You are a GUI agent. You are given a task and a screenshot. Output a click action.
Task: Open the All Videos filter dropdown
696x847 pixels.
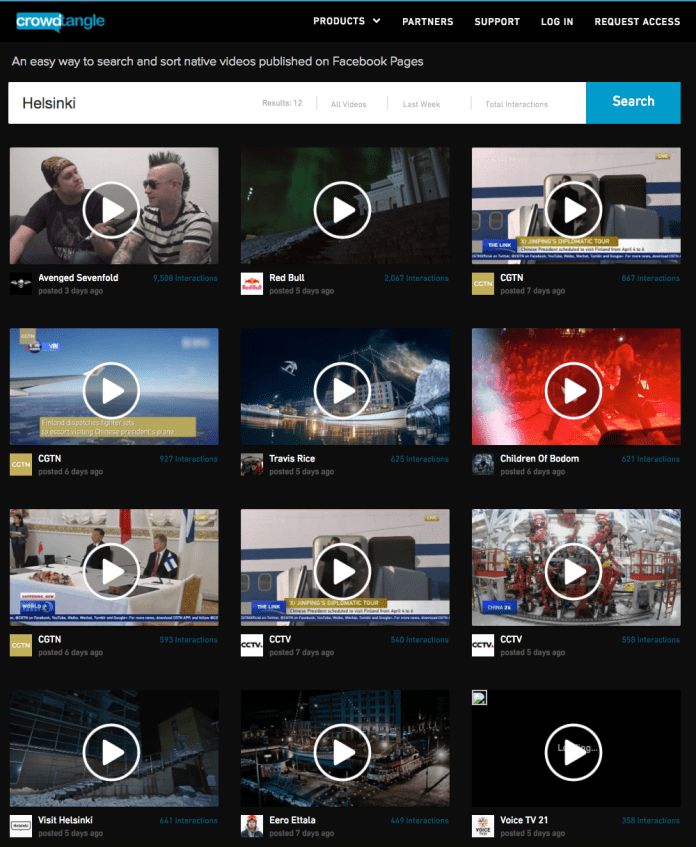pos(349,104)
